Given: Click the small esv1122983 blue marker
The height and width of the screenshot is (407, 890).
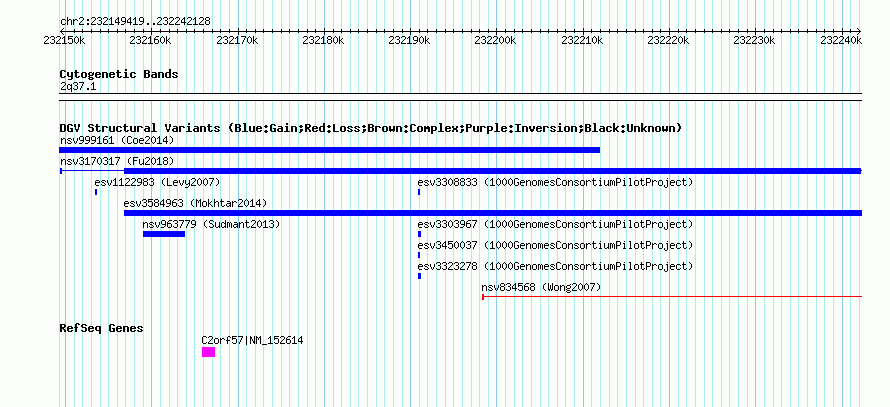Looking at the screenshot, I should pos(96,192).
